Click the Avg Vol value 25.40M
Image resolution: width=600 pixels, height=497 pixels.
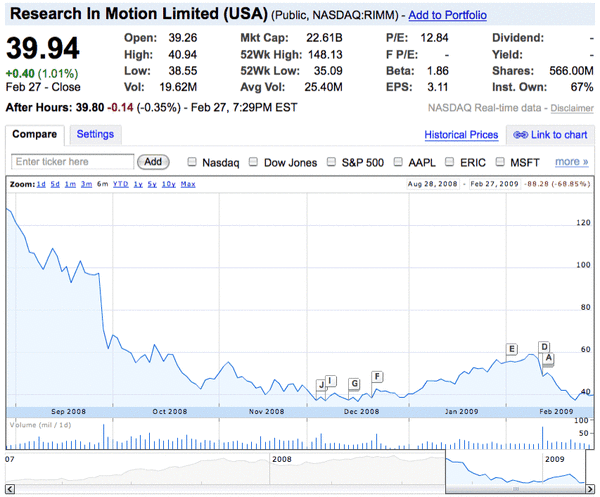(x=323, y=87)
